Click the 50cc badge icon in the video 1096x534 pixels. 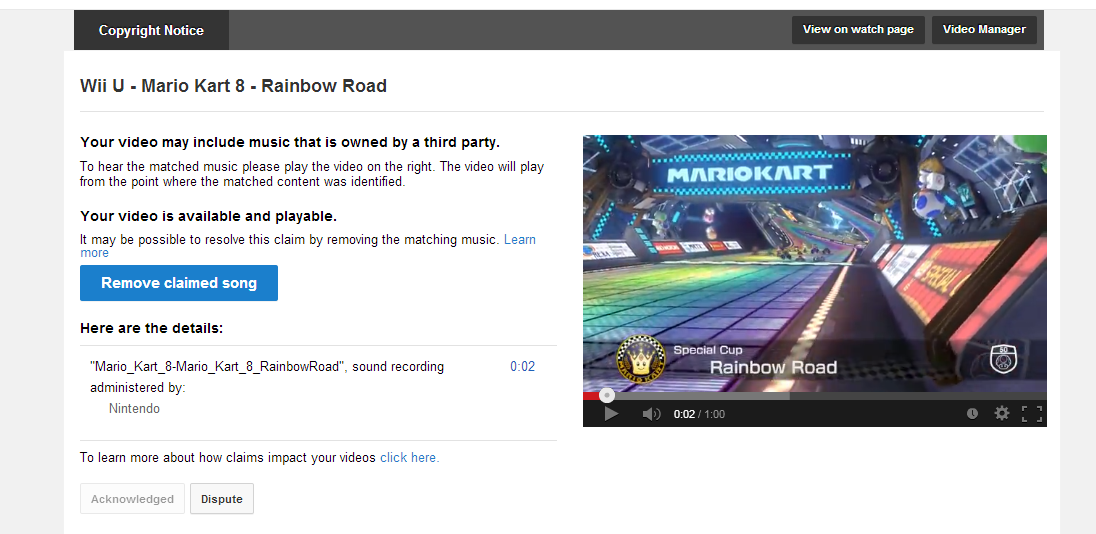(1003, 358)
